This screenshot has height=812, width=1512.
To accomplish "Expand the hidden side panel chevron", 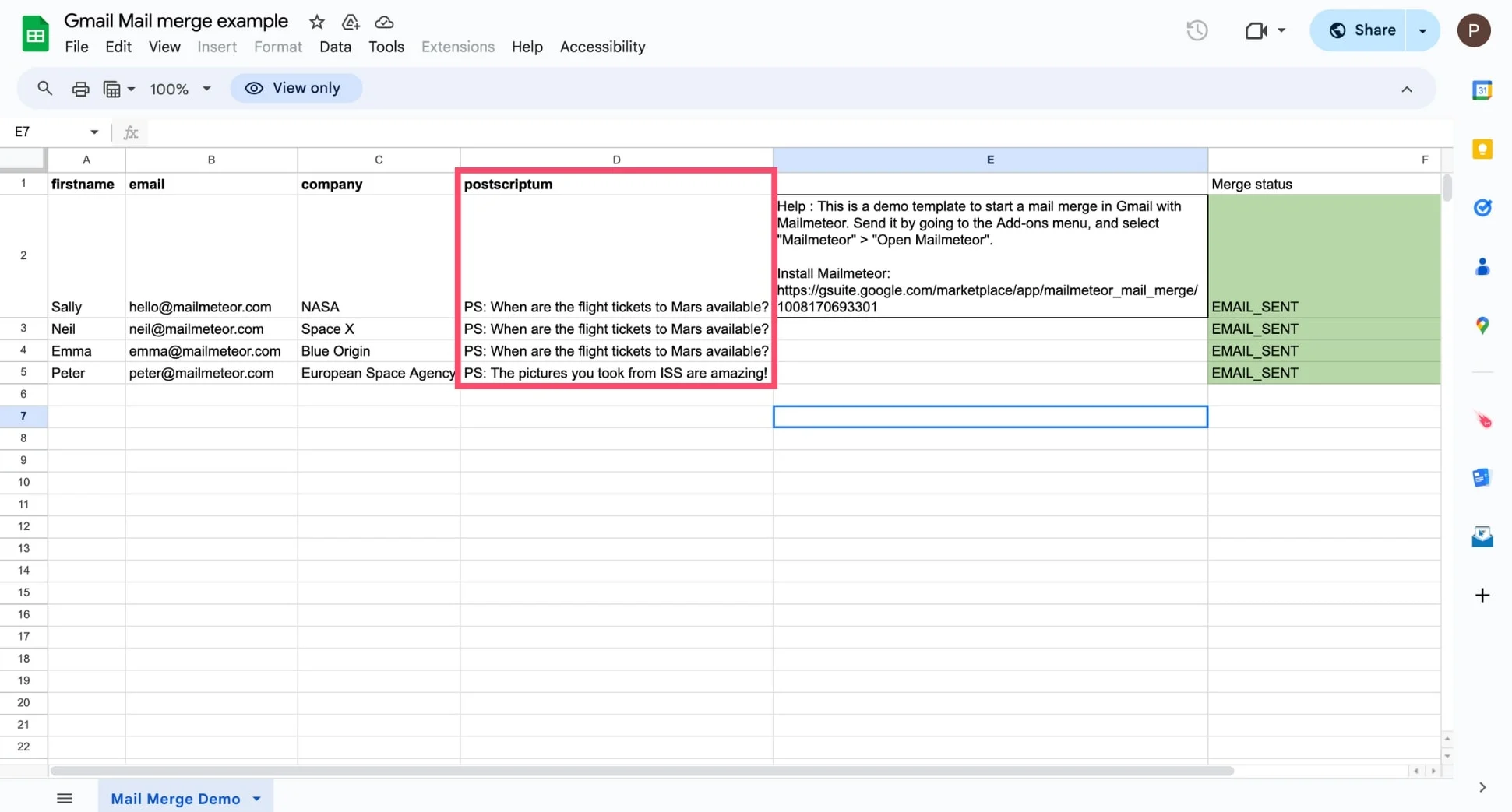I will [x=1482, y=787].
